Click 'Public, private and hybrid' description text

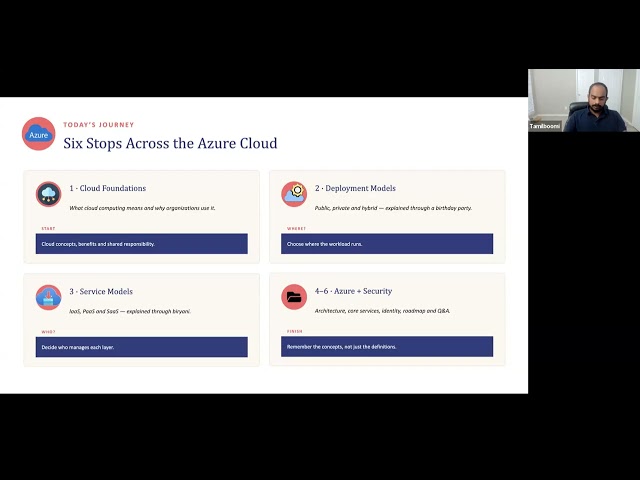[393, 208]
